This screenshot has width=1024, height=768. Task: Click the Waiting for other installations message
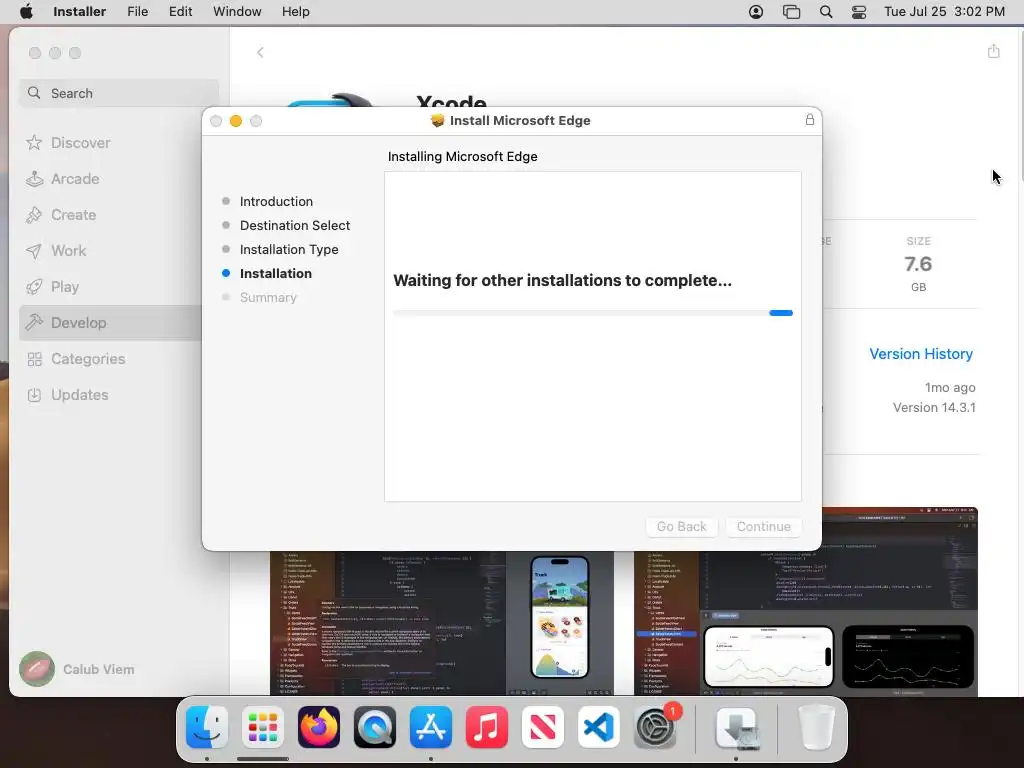point(562,280)
